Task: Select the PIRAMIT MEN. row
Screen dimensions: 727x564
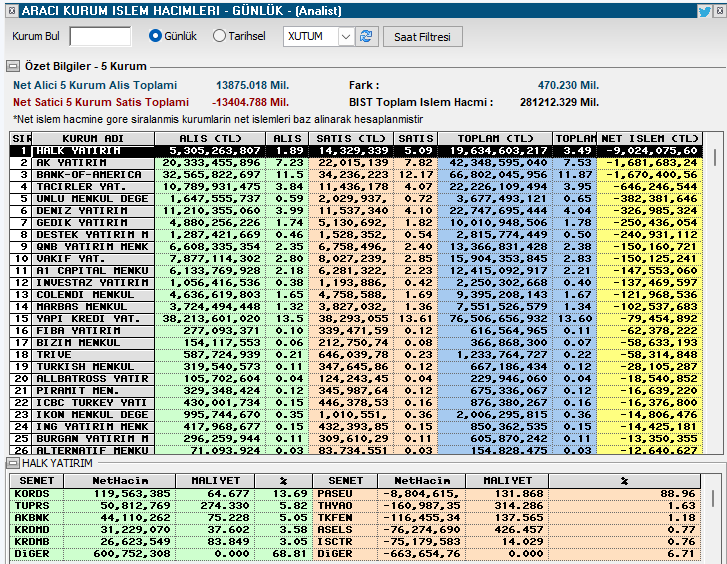Action: (x=356, y=391)
